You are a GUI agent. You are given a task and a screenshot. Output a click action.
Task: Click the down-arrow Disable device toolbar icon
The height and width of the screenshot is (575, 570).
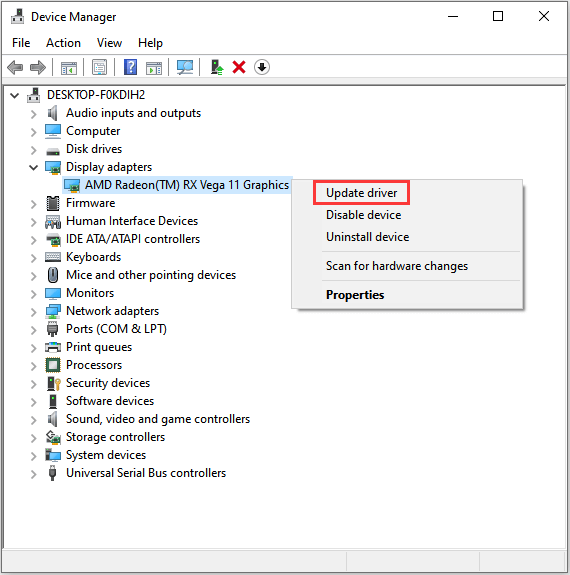point(262,67)
